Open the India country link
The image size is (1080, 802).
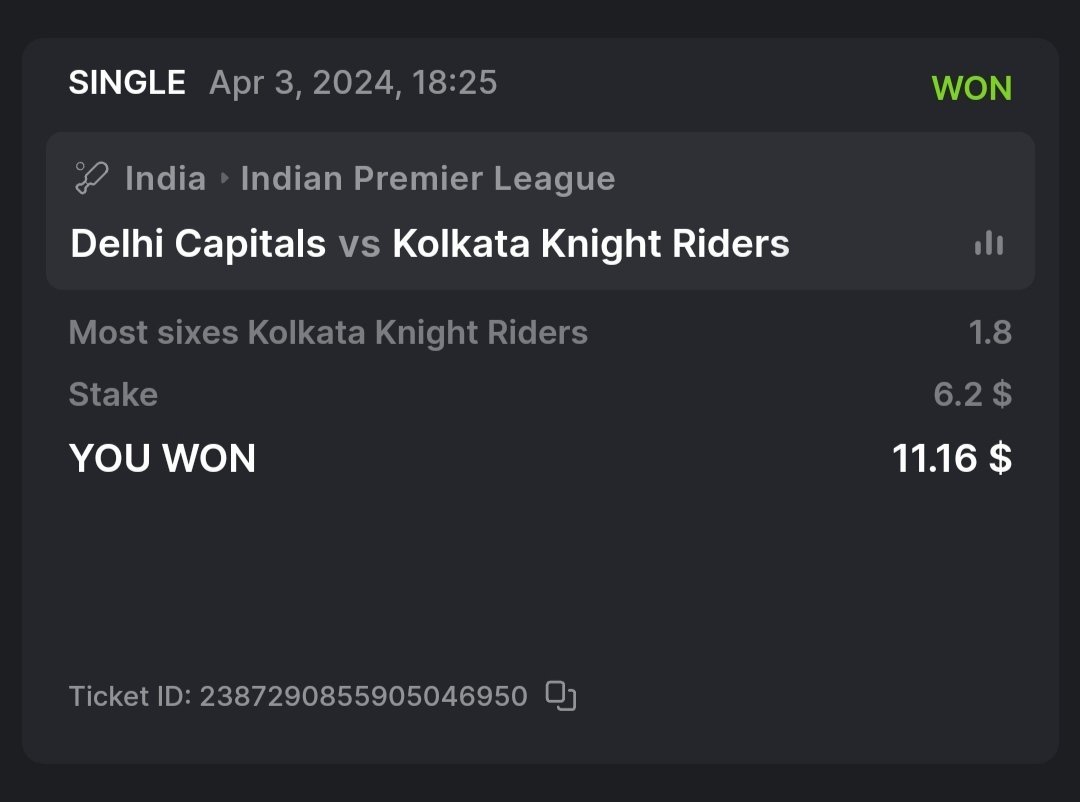165,179
